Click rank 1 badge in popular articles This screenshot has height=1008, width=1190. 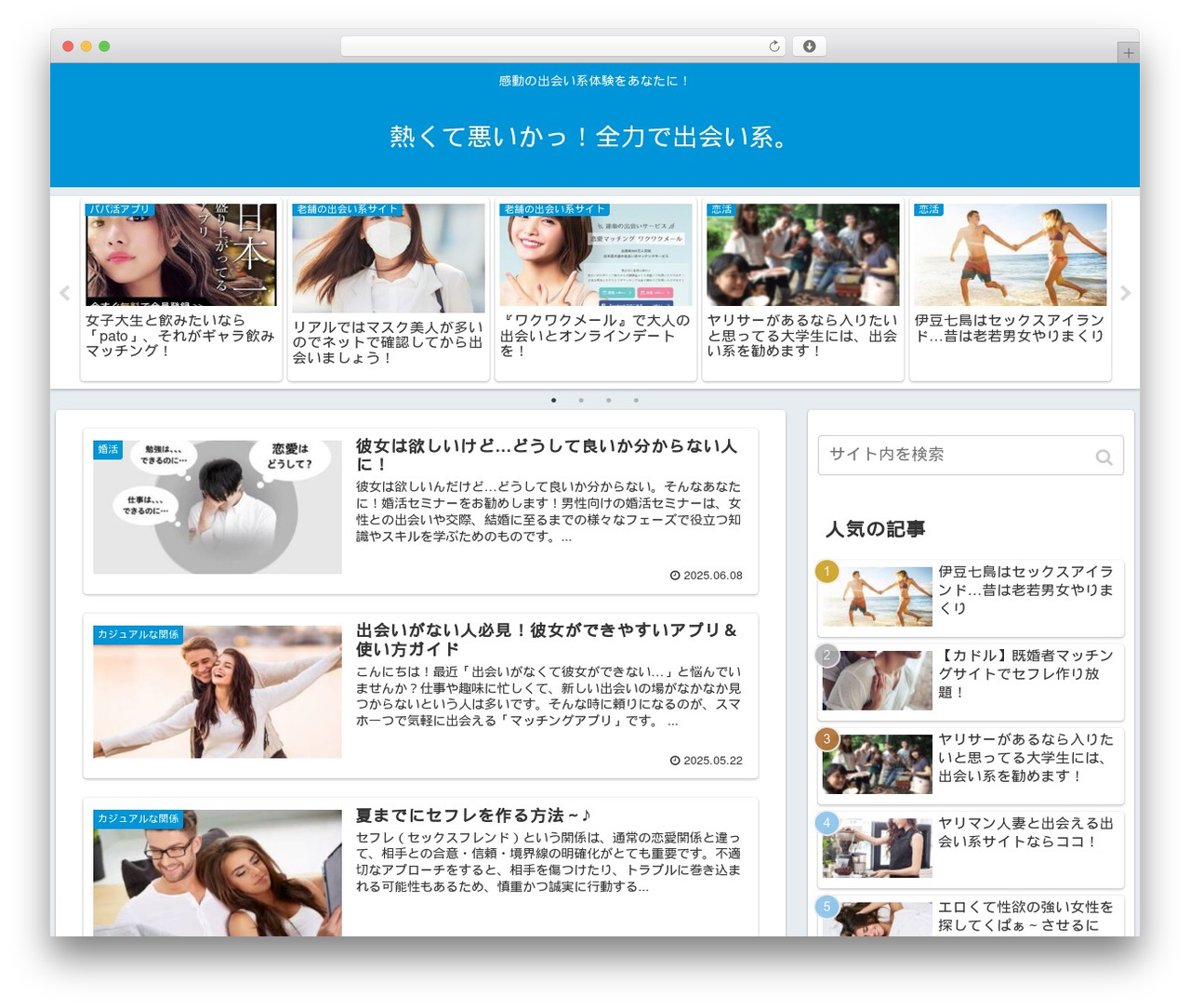coord(826,571)
